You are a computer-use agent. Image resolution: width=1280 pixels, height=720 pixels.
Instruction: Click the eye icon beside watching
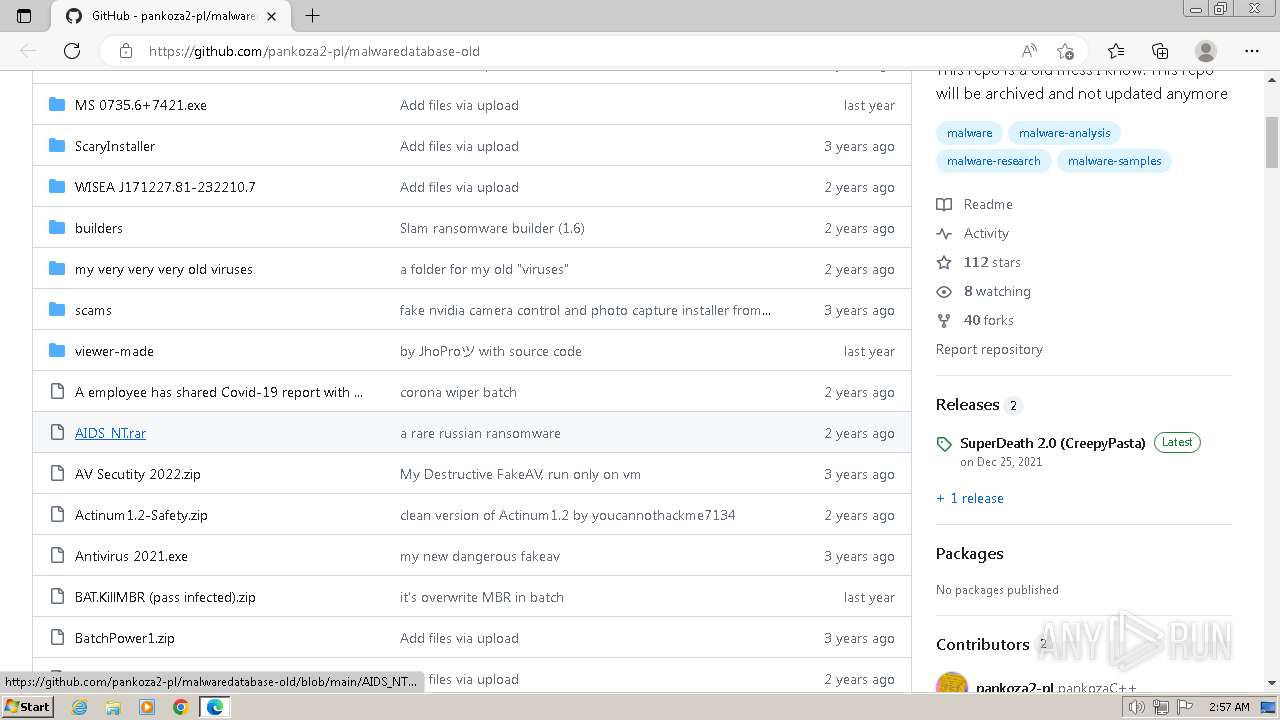(x=944, y=291)
